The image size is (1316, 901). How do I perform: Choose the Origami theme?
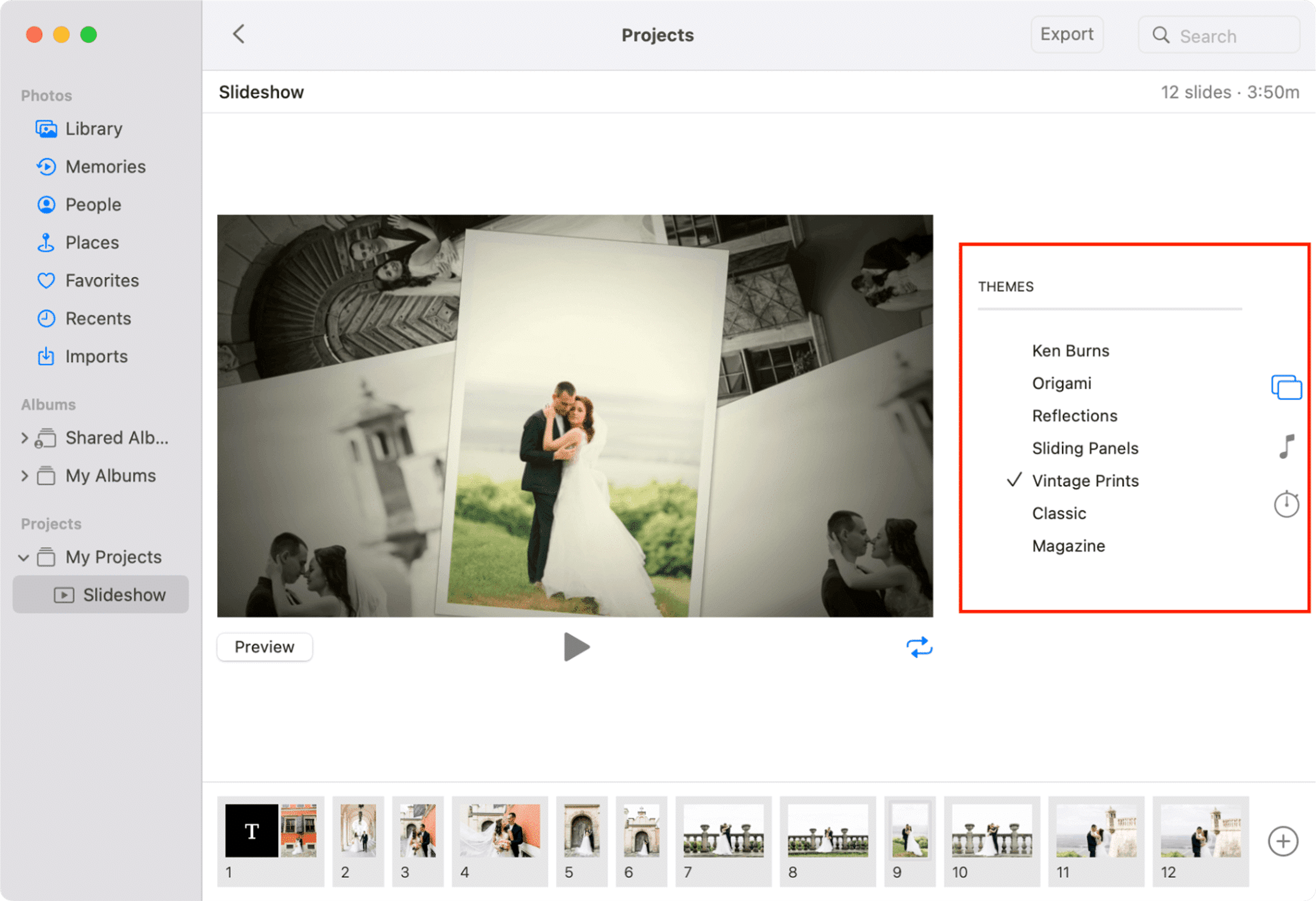1062,384
